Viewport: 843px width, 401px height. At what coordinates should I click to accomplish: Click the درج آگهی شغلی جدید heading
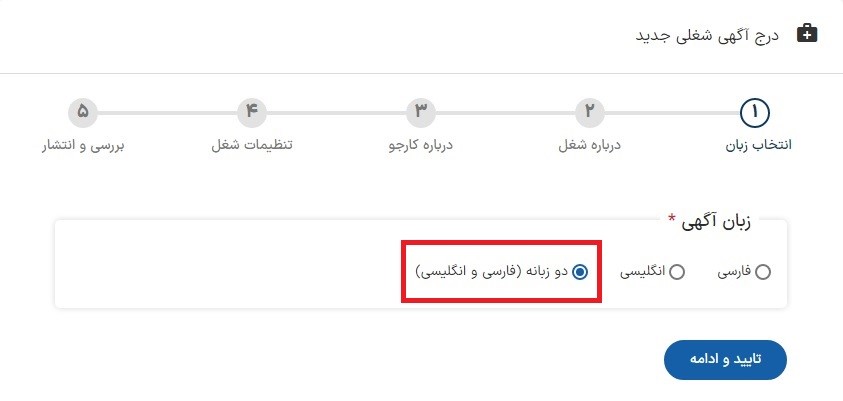click(x=708, y=35)
